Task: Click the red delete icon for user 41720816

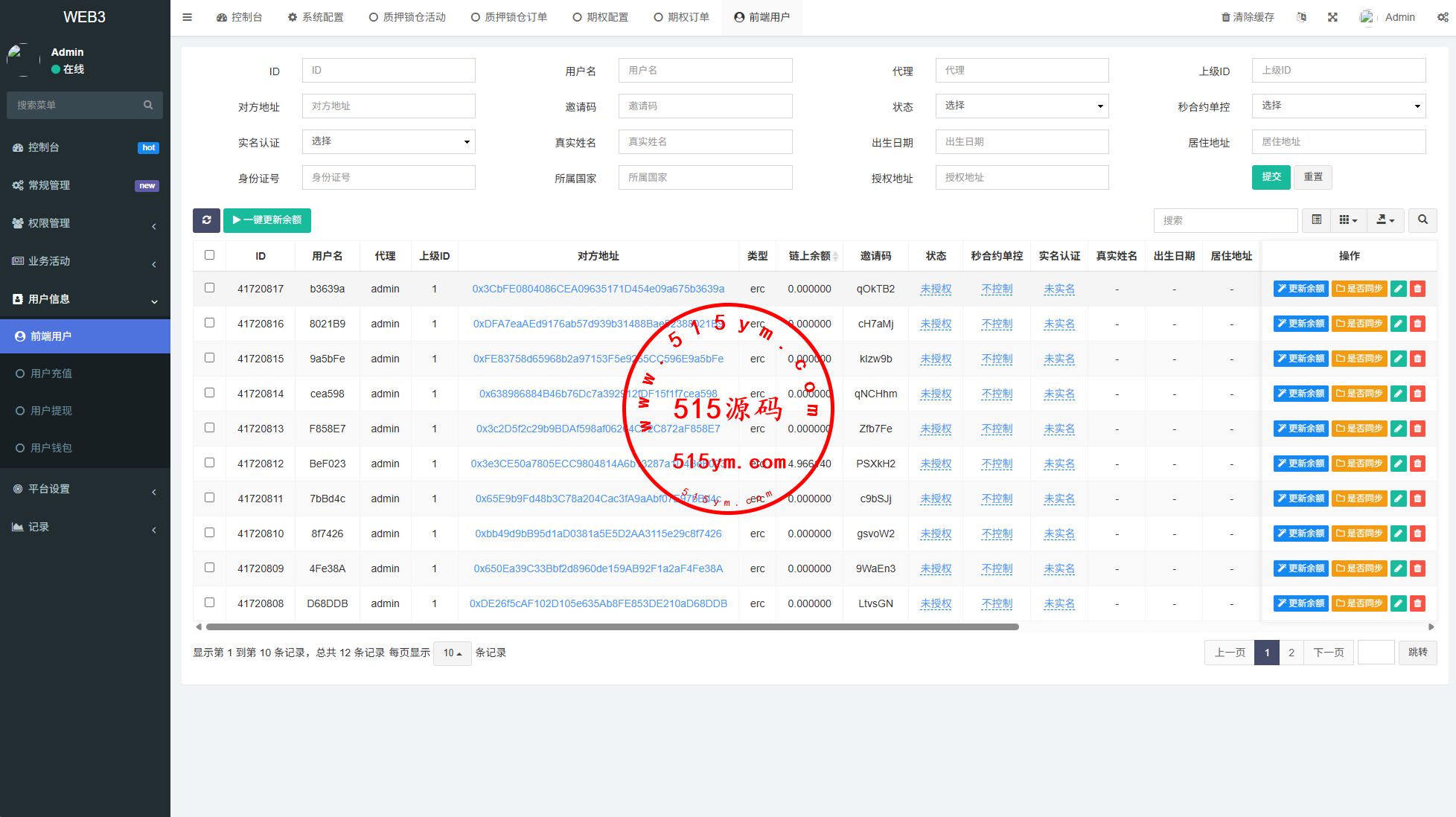Action: click(1418, 324)
